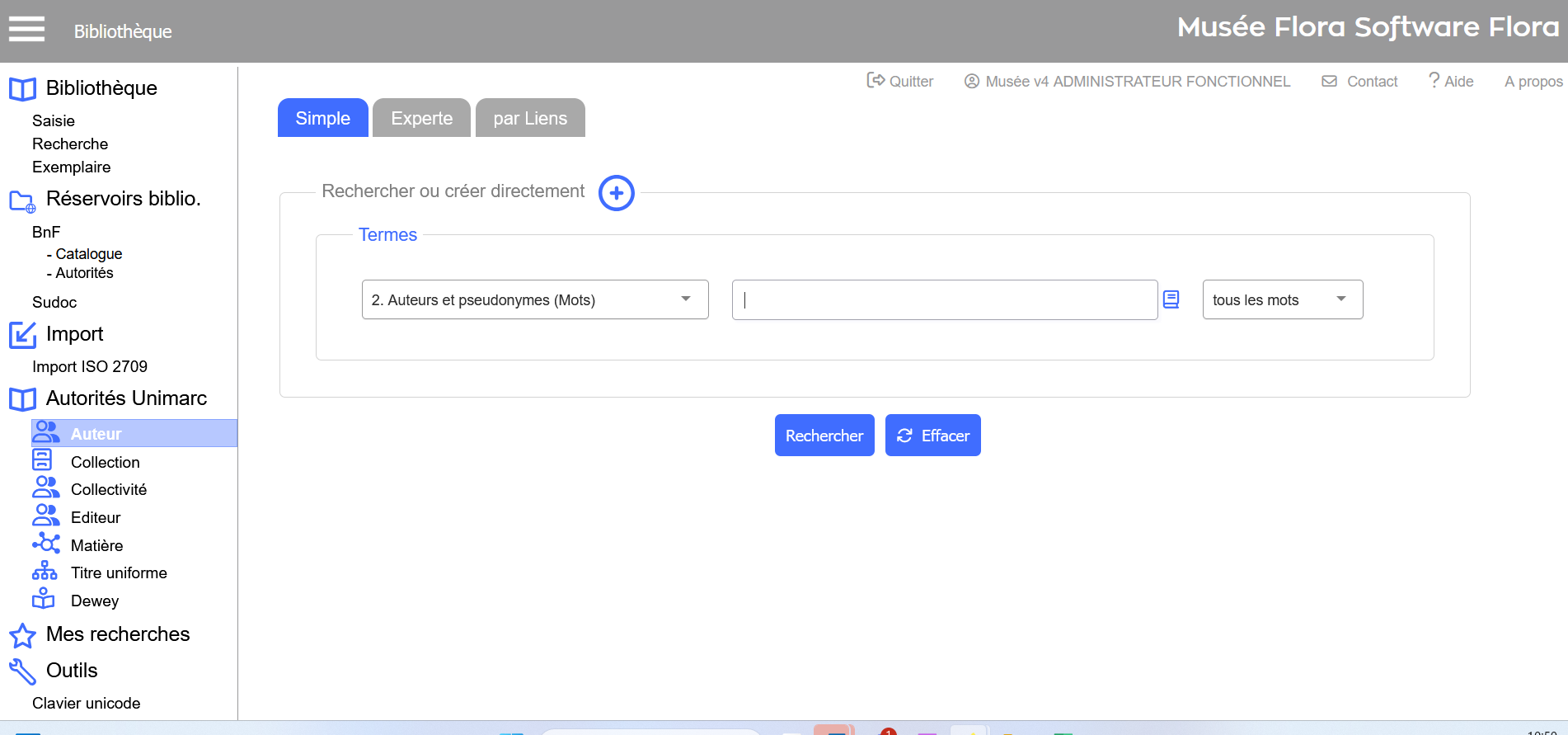Image resolution: width=1568 pixels, height=735 pixels.
Task: Open Recherche in the Bibliothèque menu
Action: pos(70,144)
